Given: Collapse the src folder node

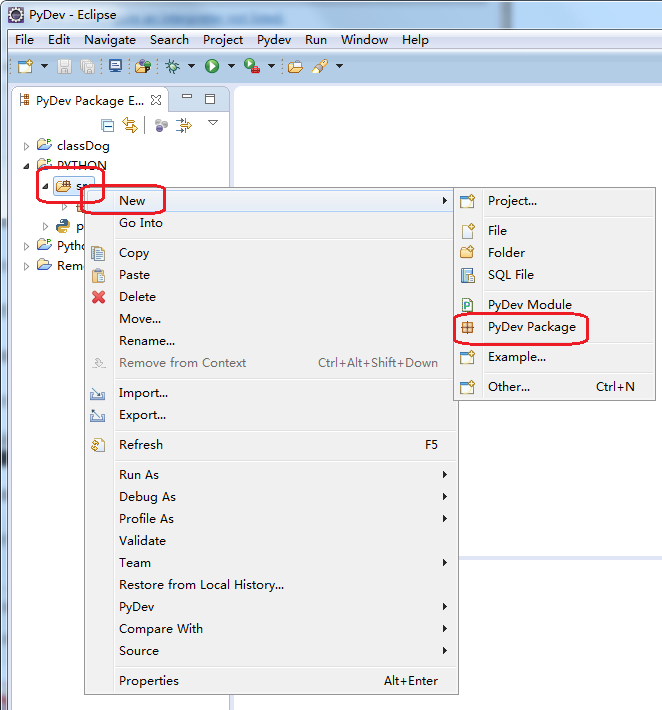Looking at the screenshot, I should (45, 186).
